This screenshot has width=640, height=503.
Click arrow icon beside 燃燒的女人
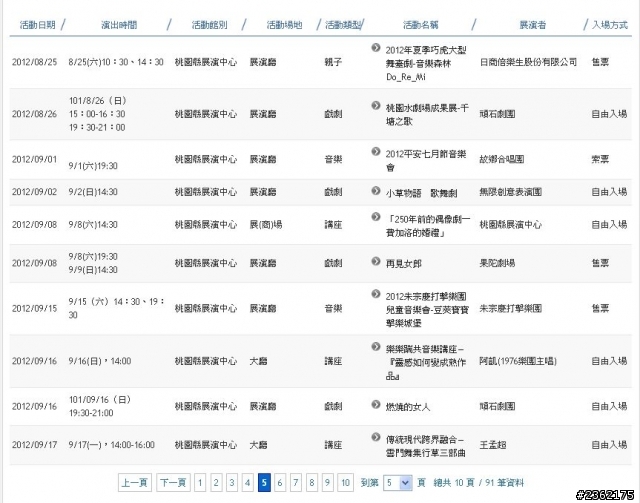point(376,405)
